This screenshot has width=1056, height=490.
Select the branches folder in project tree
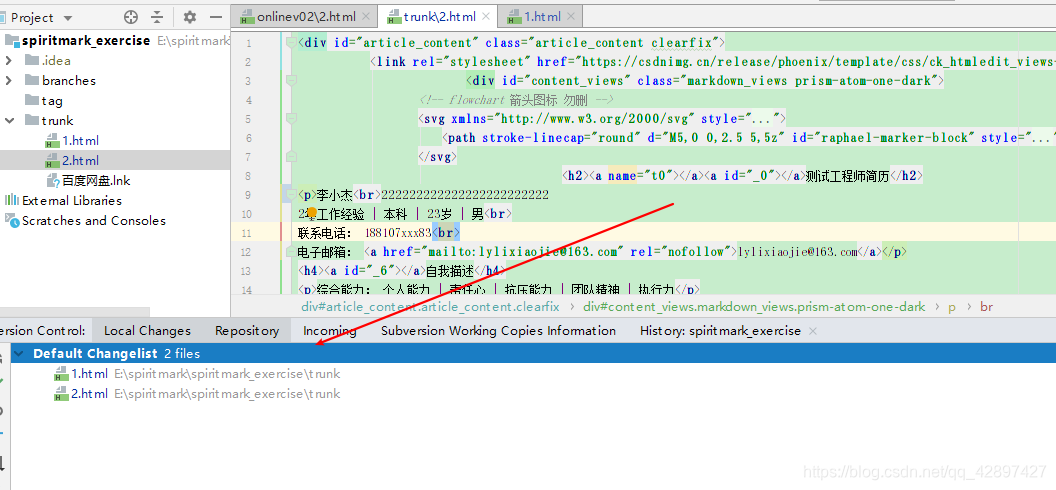click(69, 81)
